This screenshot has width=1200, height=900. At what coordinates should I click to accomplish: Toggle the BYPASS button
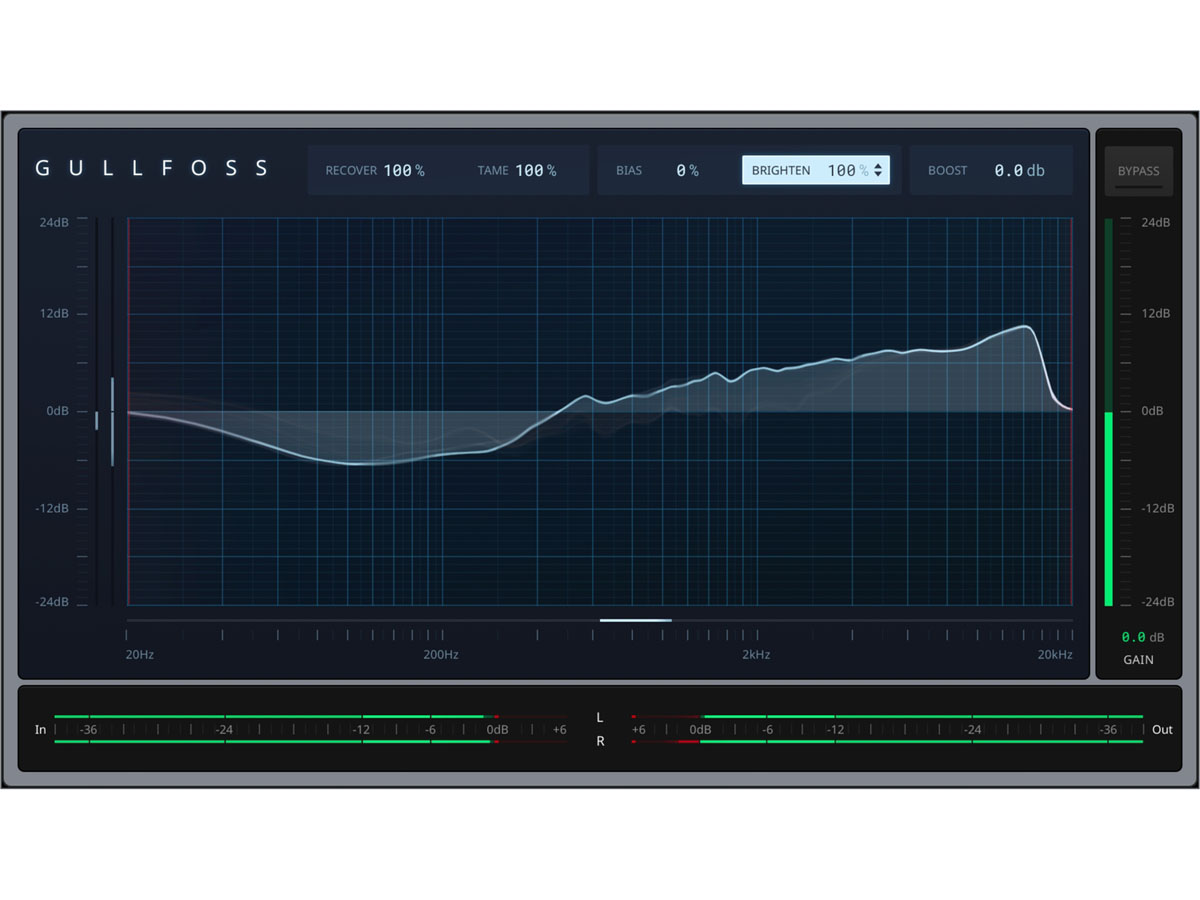[1138, 171]
